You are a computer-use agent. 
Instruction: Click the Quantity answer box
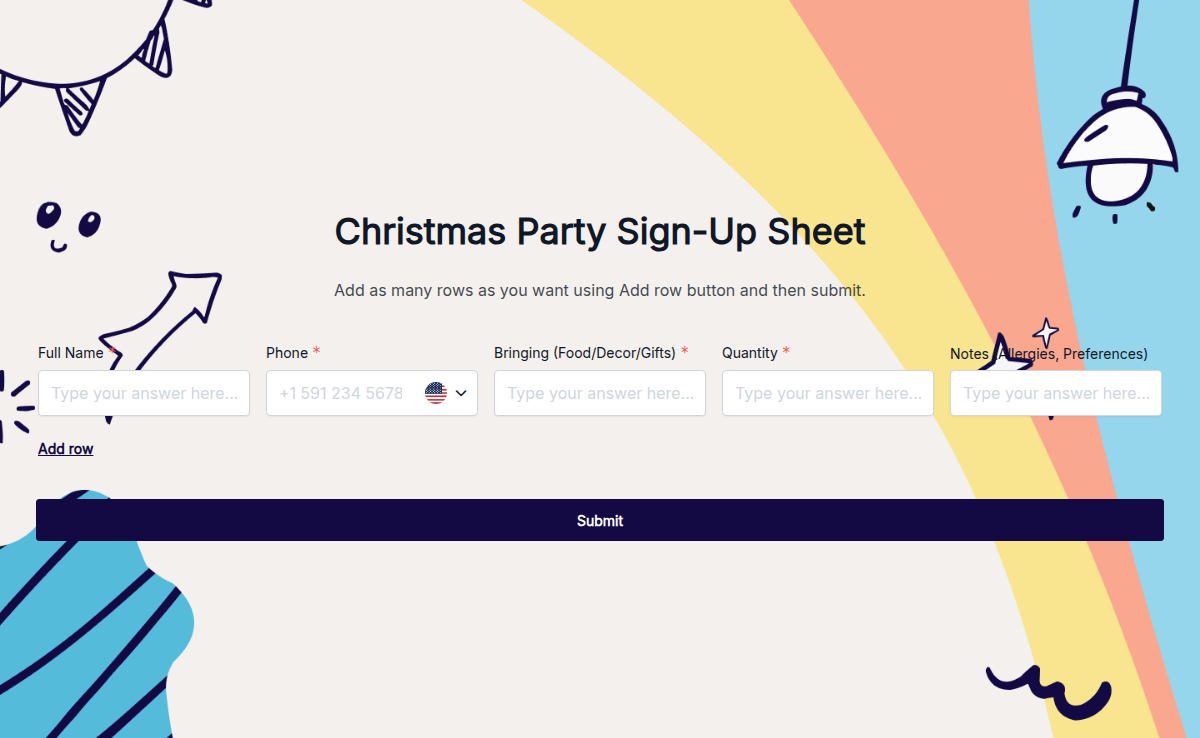pos(827,392)
